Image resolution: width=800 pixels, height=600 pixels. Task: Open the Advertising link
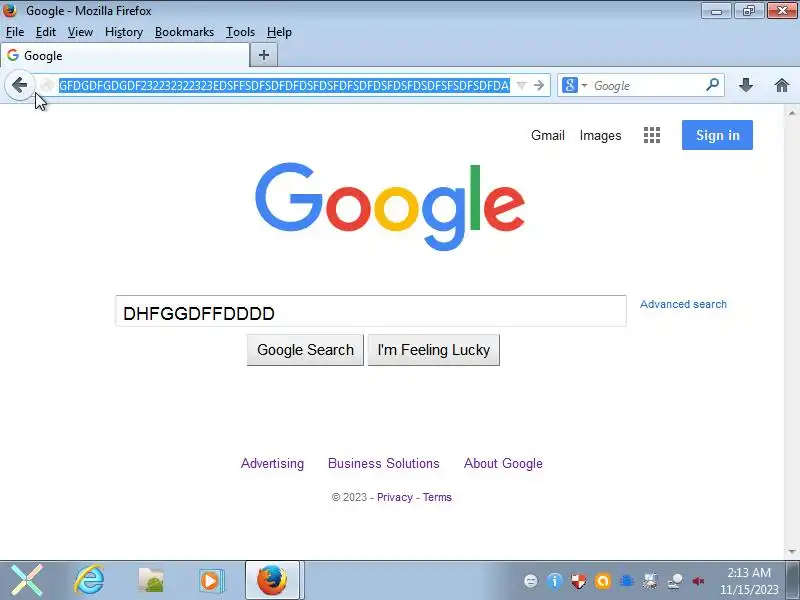click(272, 463)
